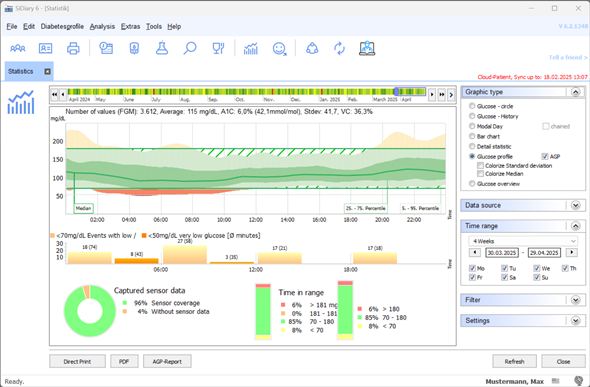Screen dimensions: 590x387
Task: Open the lab flask icon
Action: (162, 49)
